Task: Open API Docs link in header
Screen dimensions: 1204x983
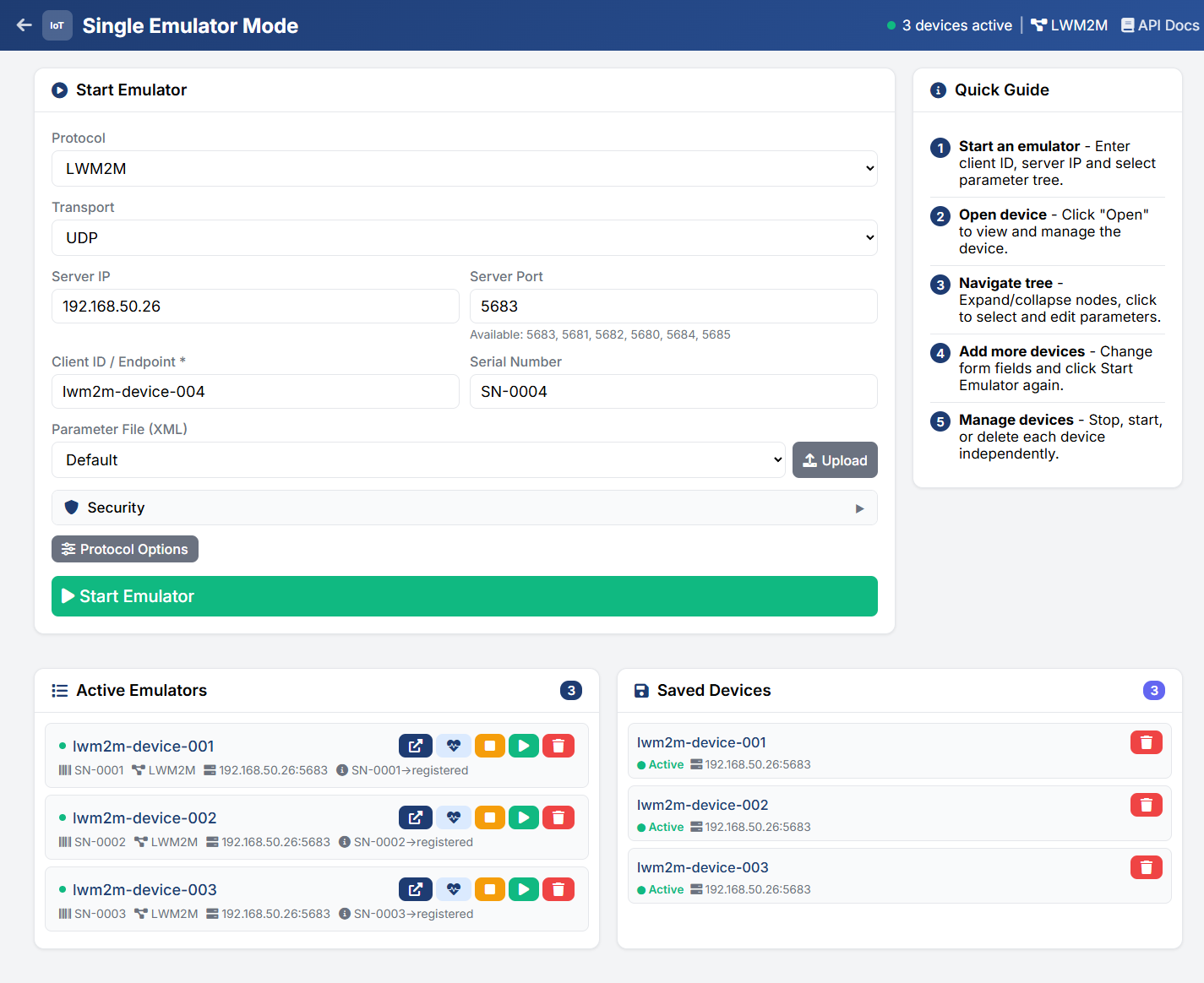Action: pos(1160,25)
